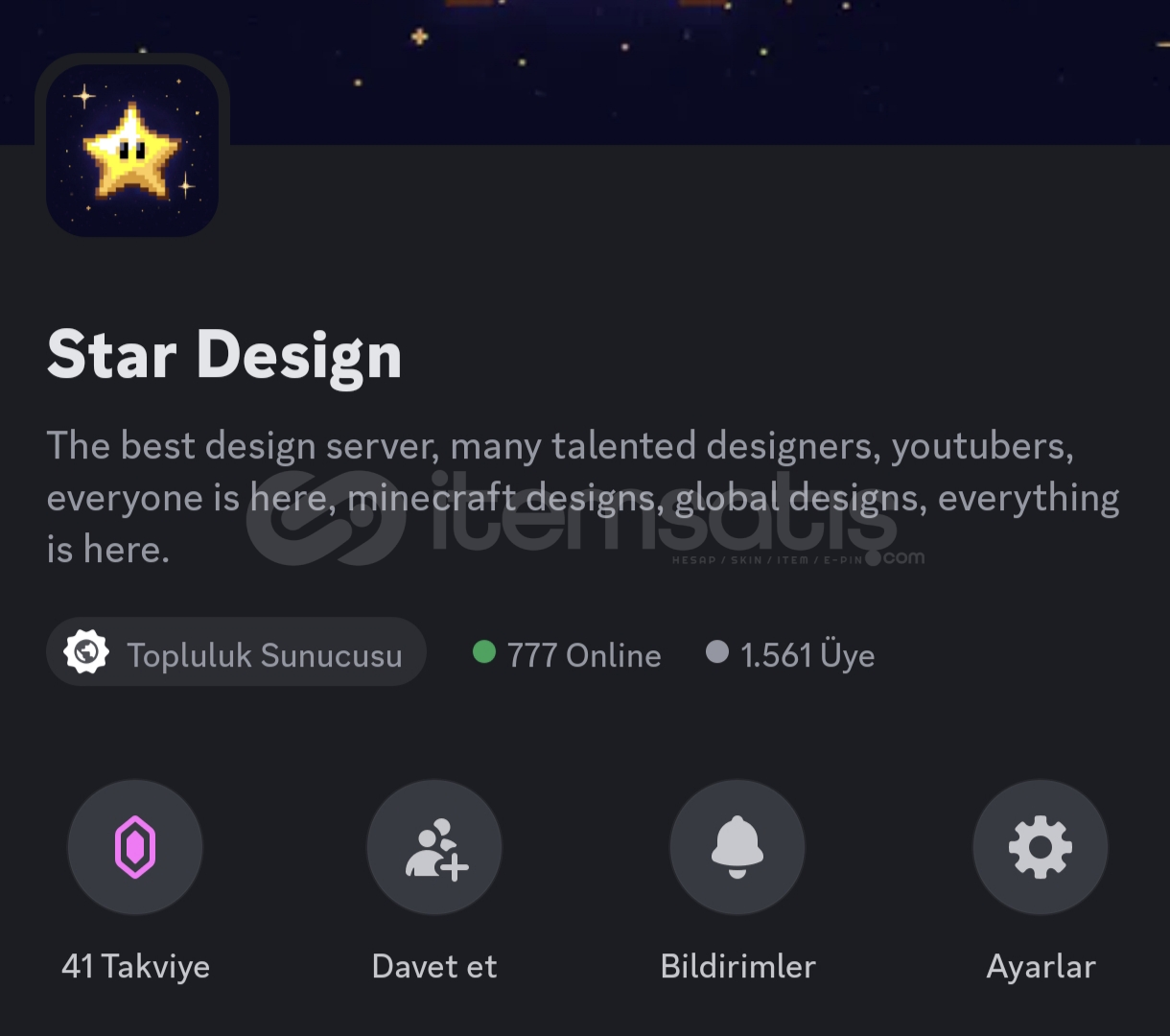Tap the 777 Online count
Viewport: 1170px width, 1036px height.
coord(584,655)
